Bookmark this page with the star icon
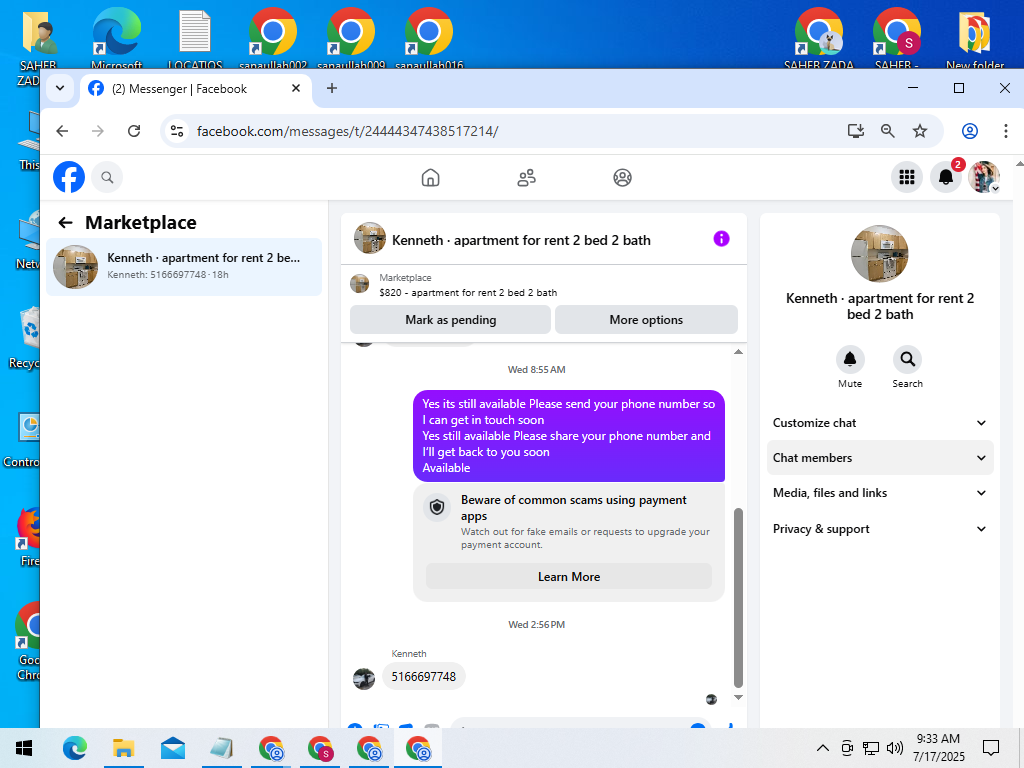This screenshot has height=768, width=1024. pyautogui.click(x=920, y=131)
